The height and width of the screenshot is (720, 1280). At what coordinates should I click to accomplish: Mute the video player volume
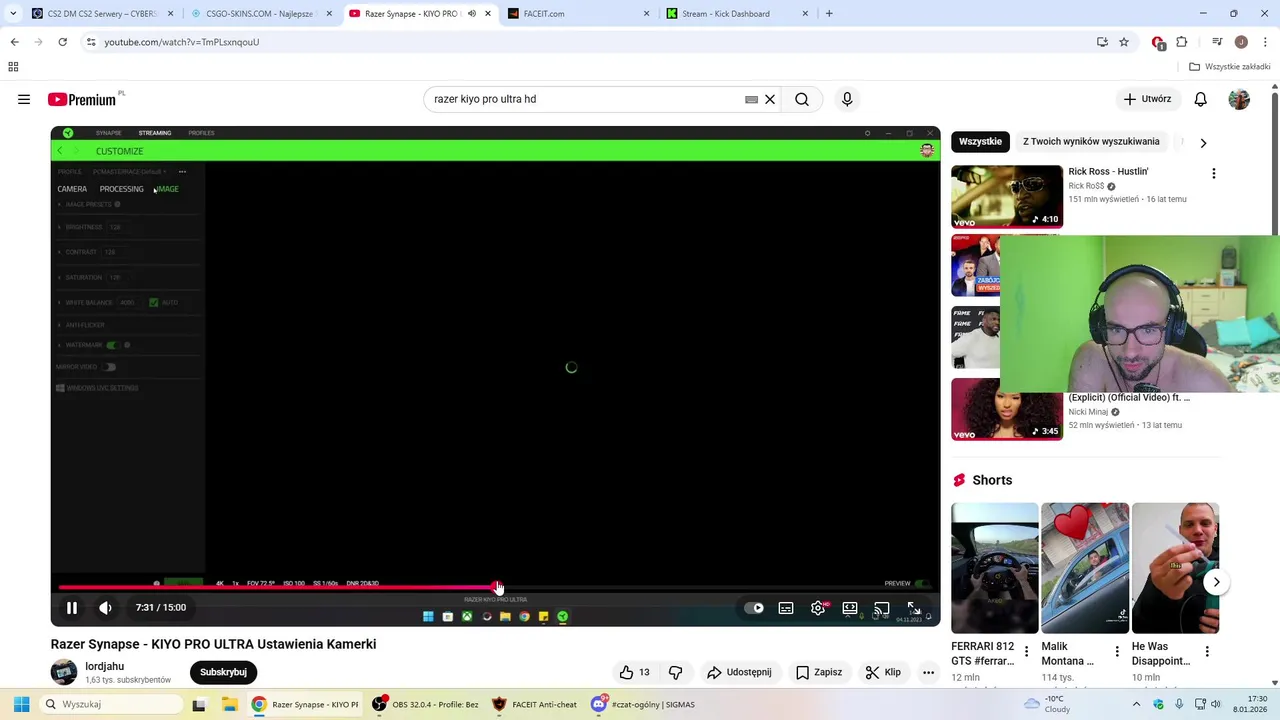pyautogui.click(x=105, y=608)
